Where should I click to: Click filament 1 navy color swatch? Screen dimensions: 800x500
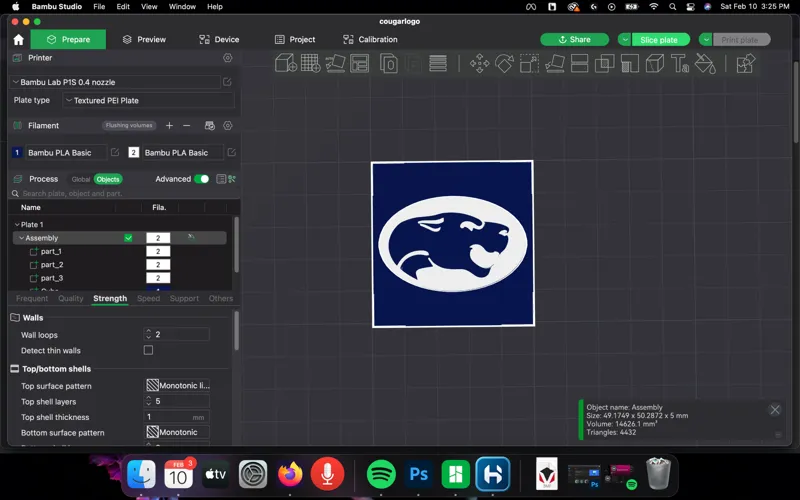click(x=17, y=152)
